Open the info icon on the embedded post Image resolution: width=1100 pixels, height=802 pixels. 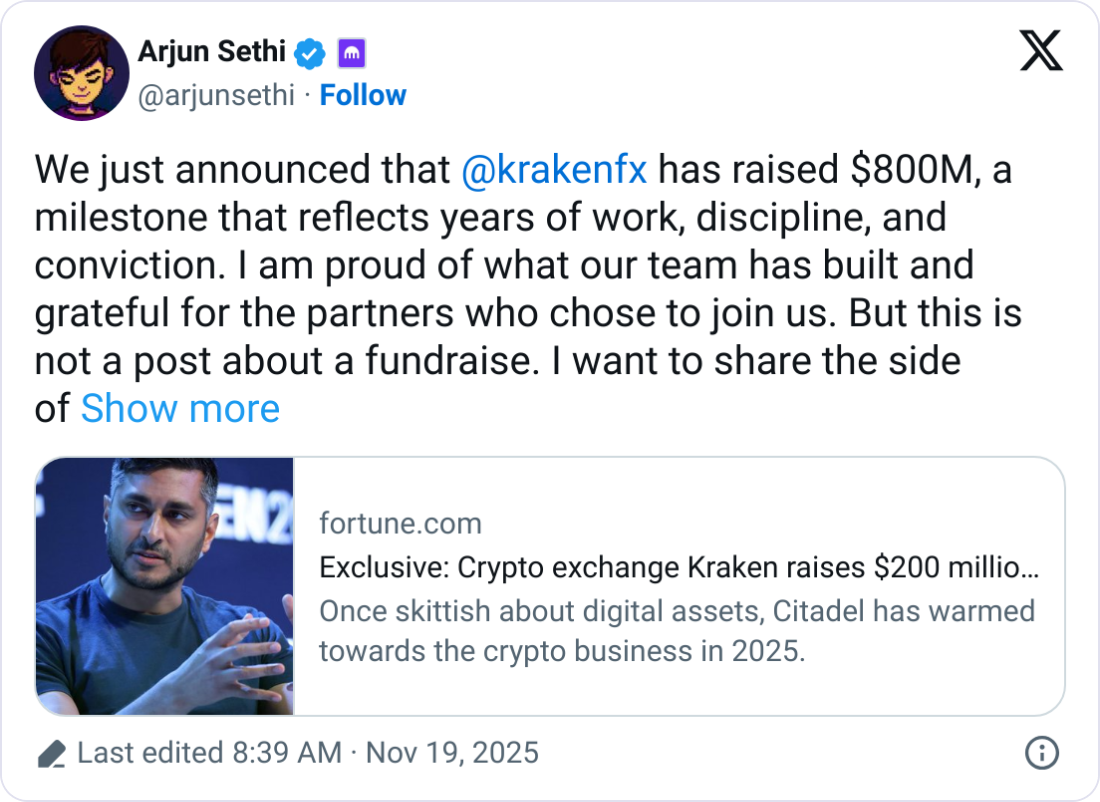pos(1044,752)
